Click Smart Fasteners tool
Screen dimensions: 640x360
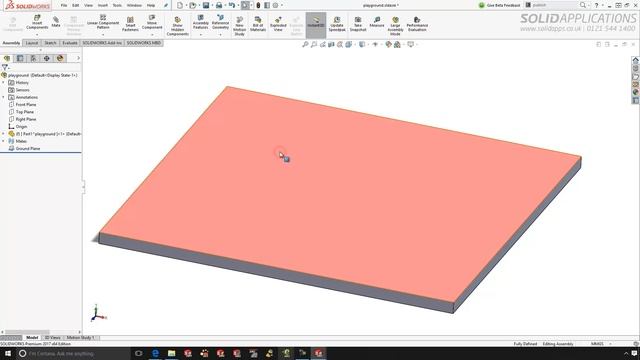130,24
